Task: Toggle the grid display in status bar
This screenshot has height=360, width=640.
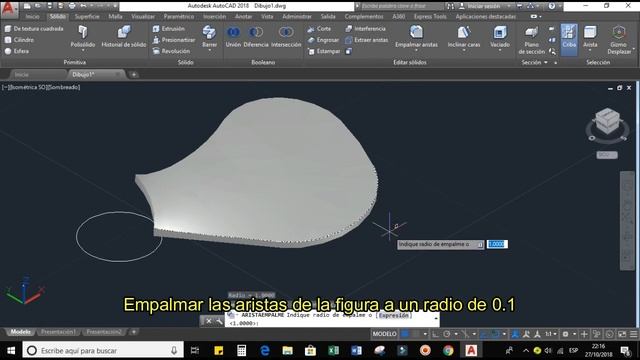Action: coord(405,334)
